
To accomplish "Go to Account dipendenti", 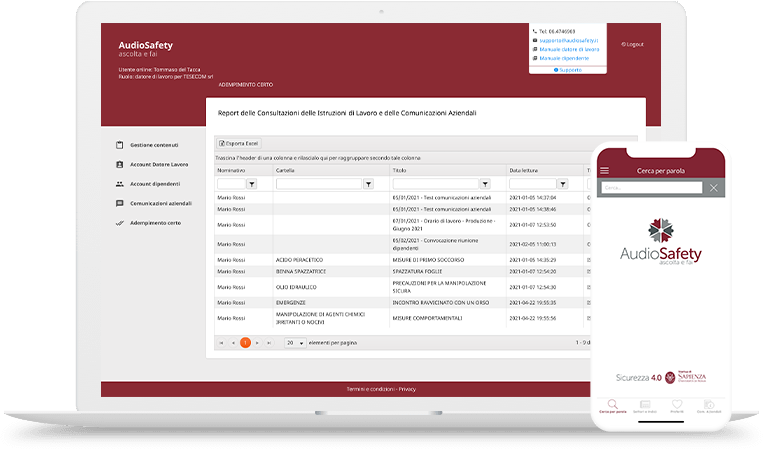I will coord(149,184).
